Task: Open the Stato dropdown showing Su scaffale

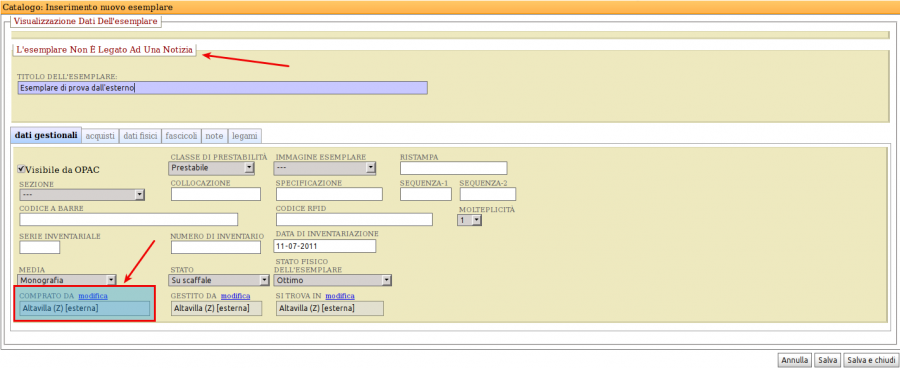Action: [x=219, y=280]
